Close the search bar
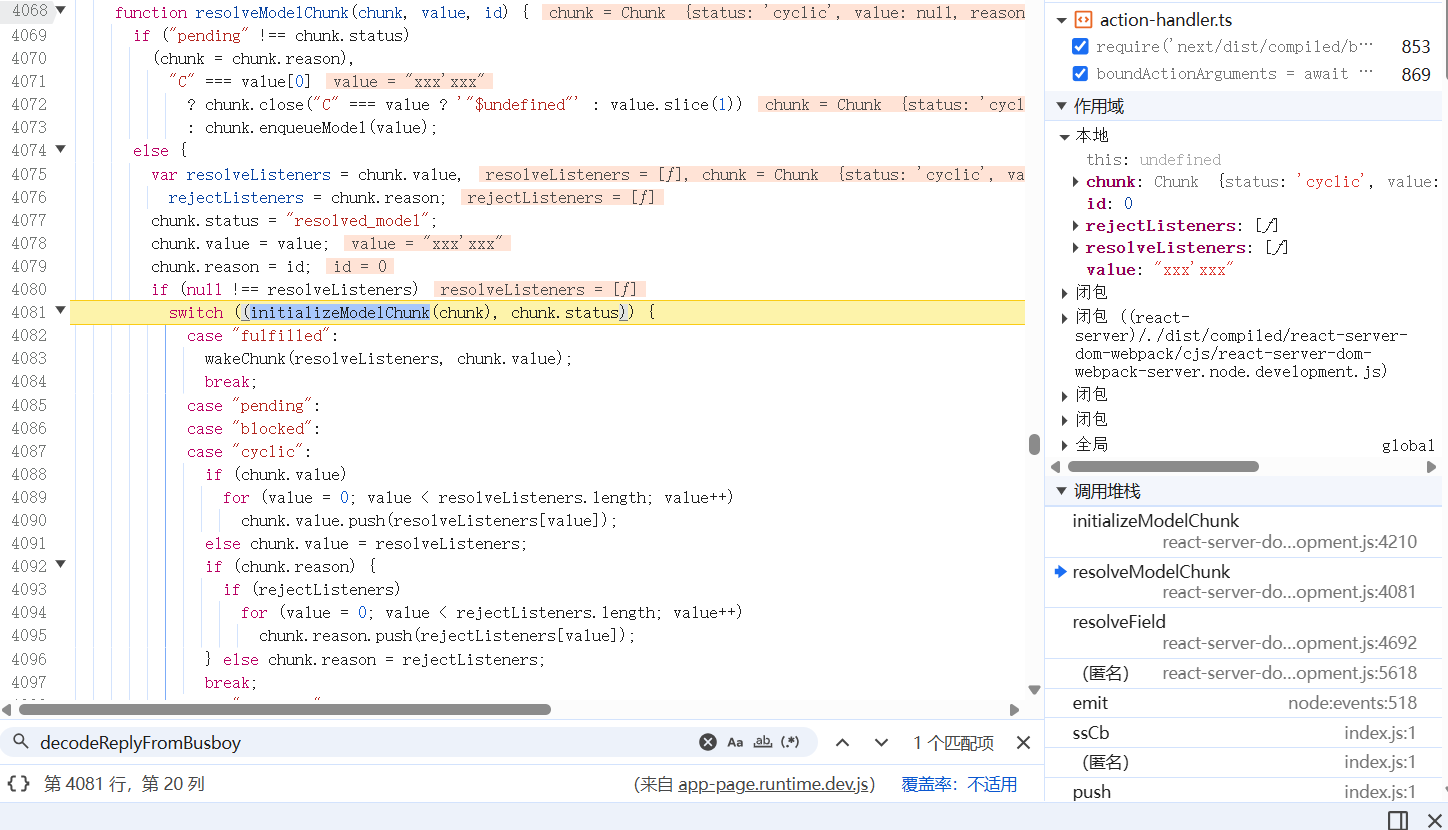This screenshot has height=830, width=1448. (x=1023, y=742)
